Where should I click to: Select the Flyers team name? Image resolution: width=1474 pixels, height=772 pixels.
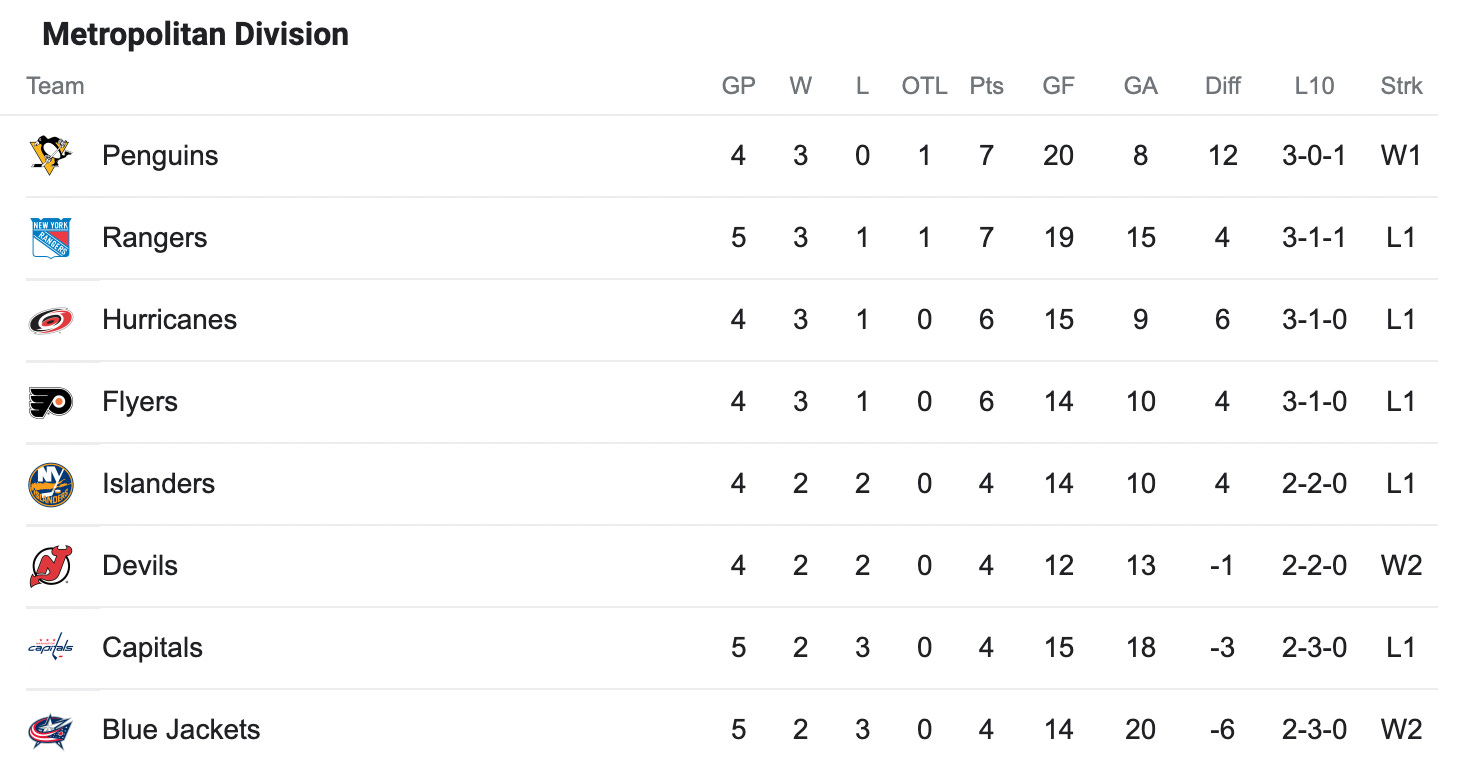point(140,402)
